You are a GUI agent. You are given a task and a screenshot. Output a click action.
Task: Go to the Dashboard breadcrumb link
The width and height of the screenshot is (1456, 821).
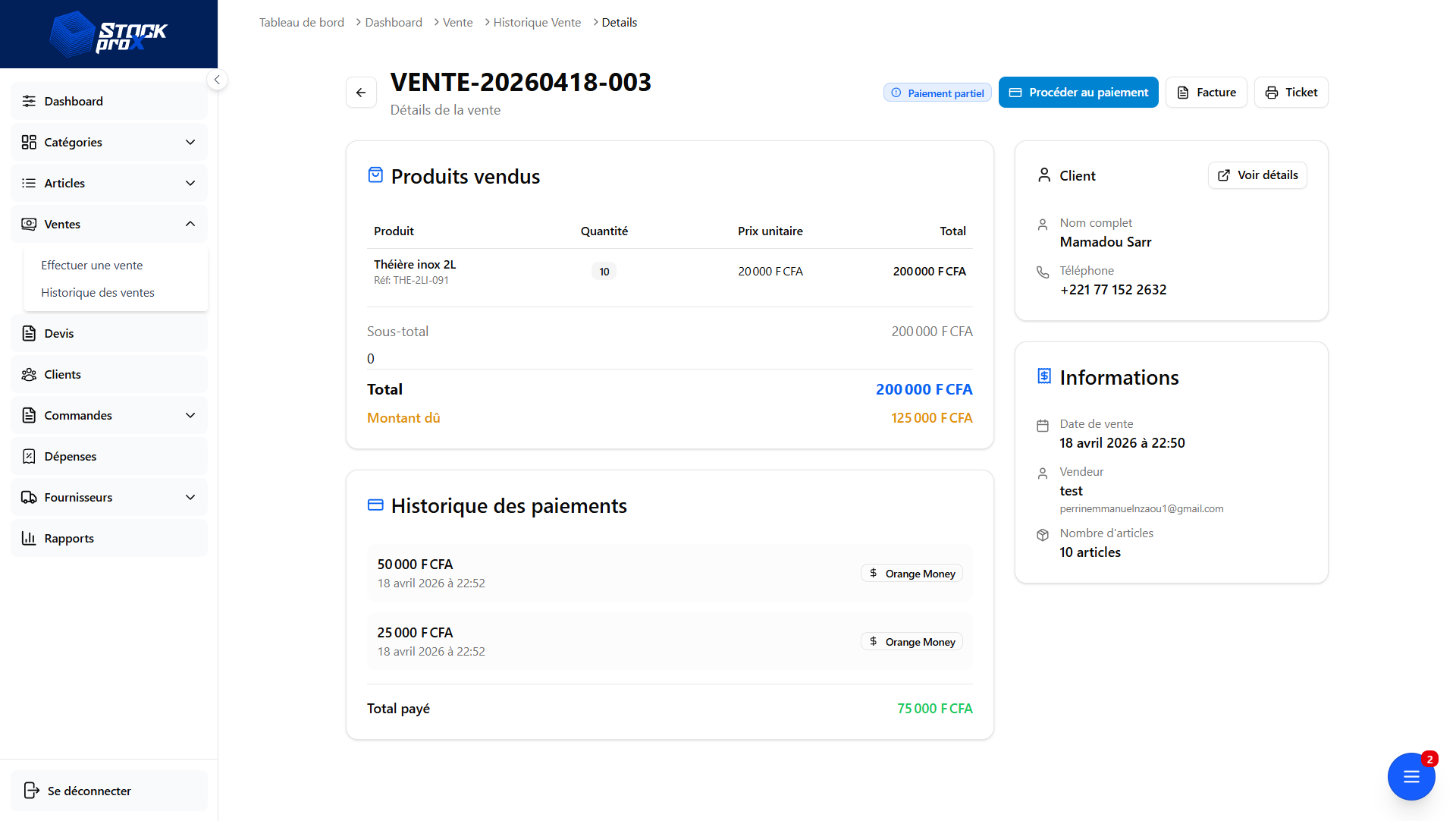394,22
